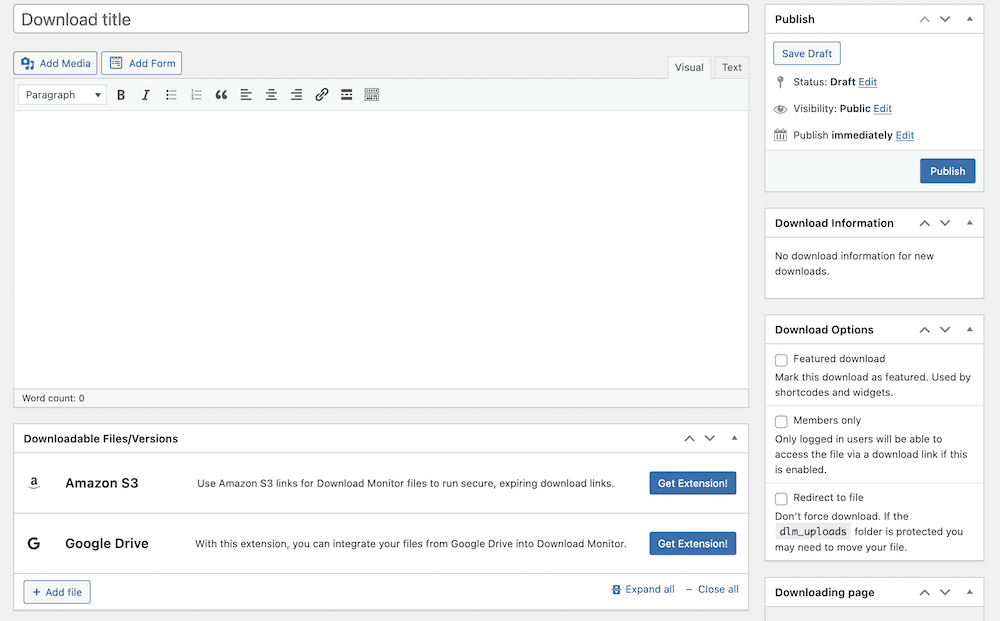Enable the Redirect to file checkbox
Image resolution: width=1000 pixels, height=621 pixels.
click(x=781, y=499)
